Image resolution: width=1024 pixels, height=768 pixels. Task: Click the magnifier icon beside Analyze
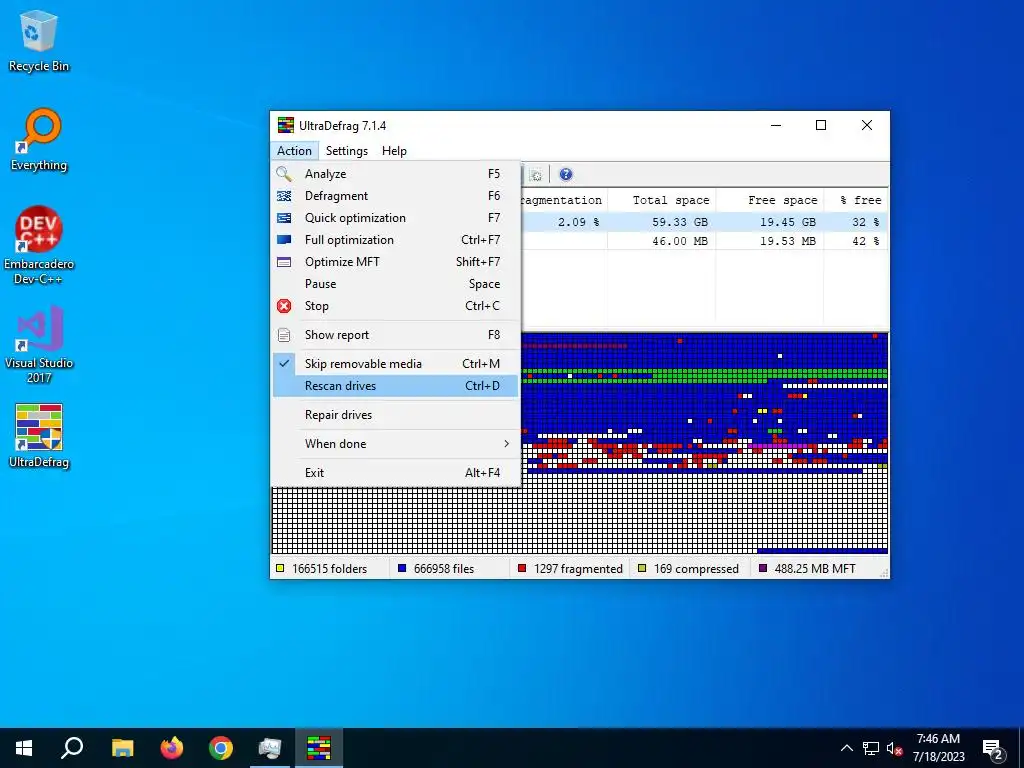[x=283, y=174]
